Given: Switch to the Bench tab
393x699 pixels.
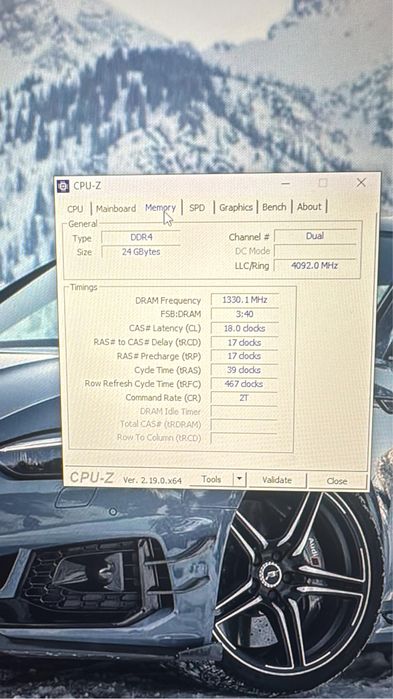Looking at the screenshot, I should click(x=274, y=207).
